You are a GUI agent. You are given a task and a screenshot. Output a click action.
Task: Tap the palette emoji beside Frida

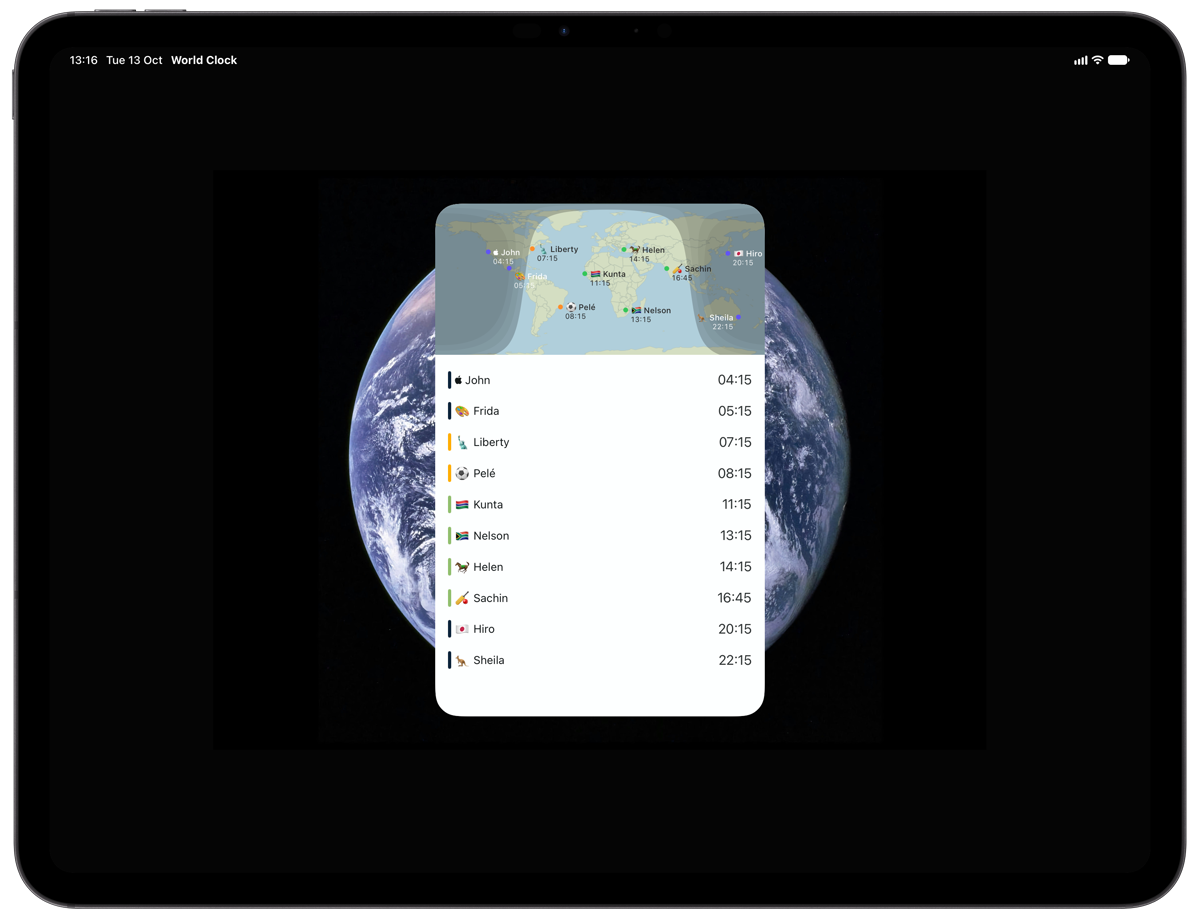[x=461, y=411]
